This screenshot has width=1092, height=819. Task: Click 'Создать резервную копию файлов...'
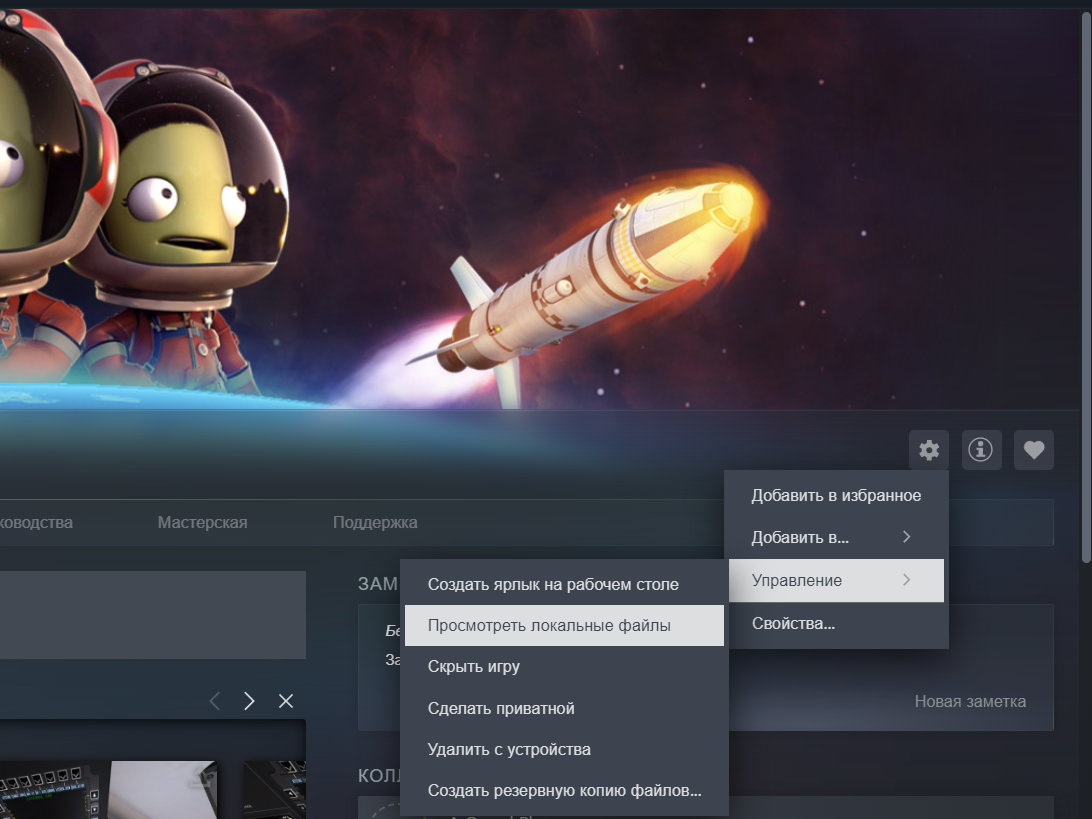[x=564, y=790]
